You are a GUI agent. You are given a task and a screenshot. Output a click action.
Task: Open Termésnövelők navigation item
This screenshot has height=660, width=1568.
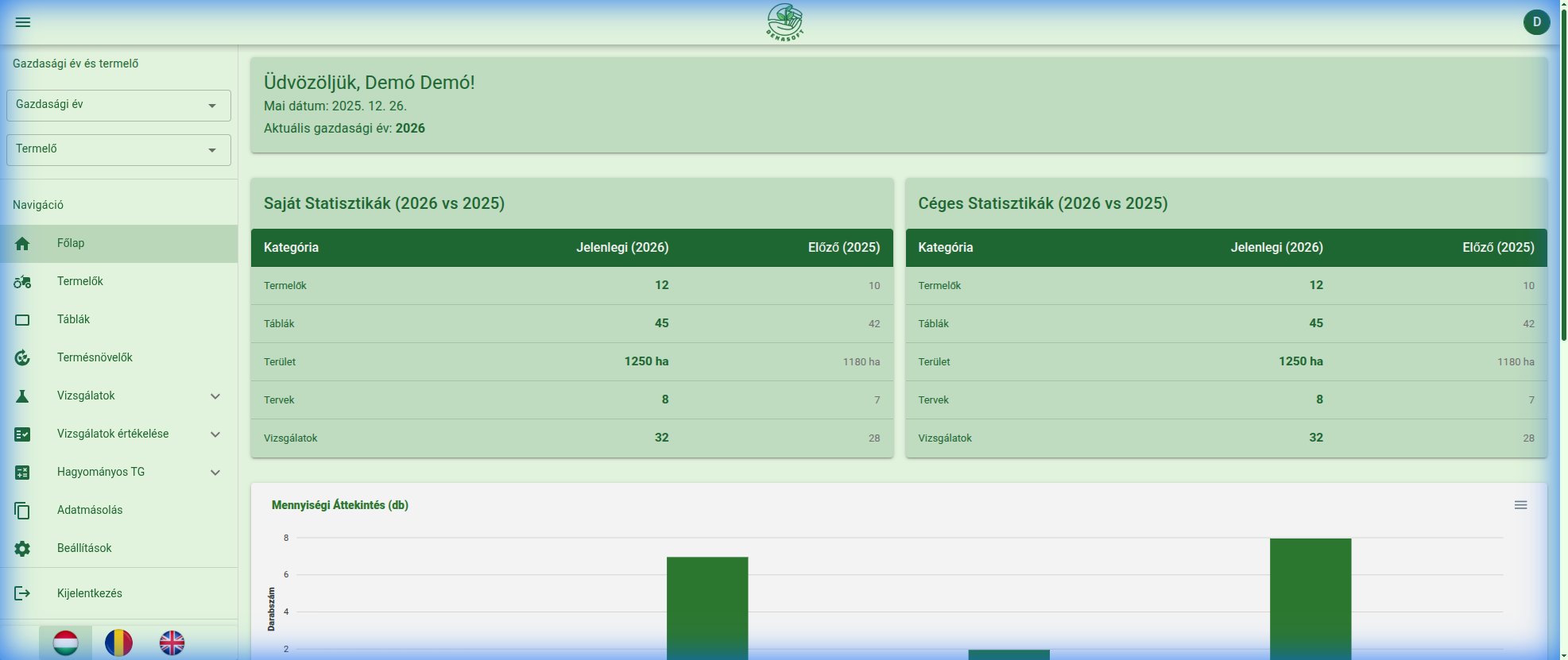(95, 358)
